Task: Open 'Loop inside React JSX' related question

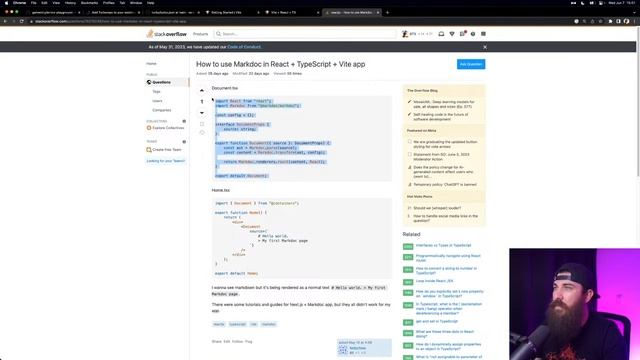Action: point(434,281)
